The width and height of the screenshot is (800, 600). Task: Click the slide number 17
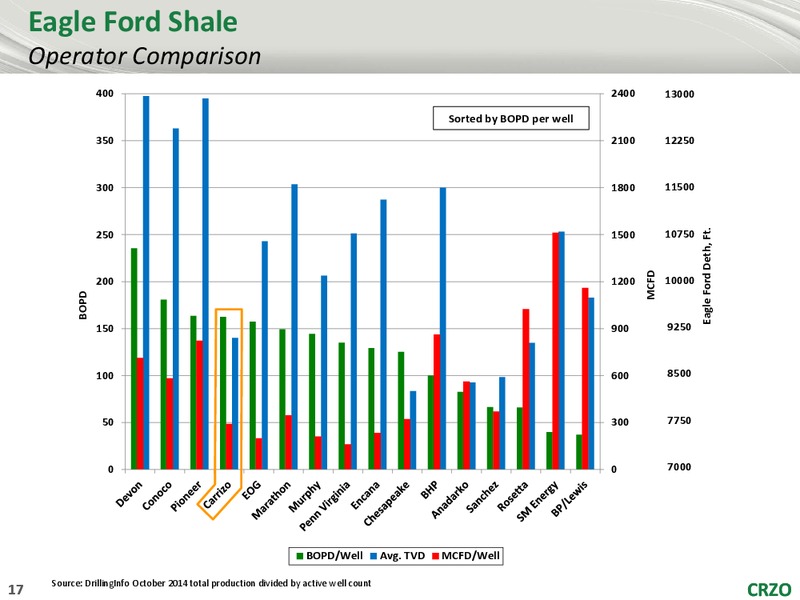coord(16,589)
